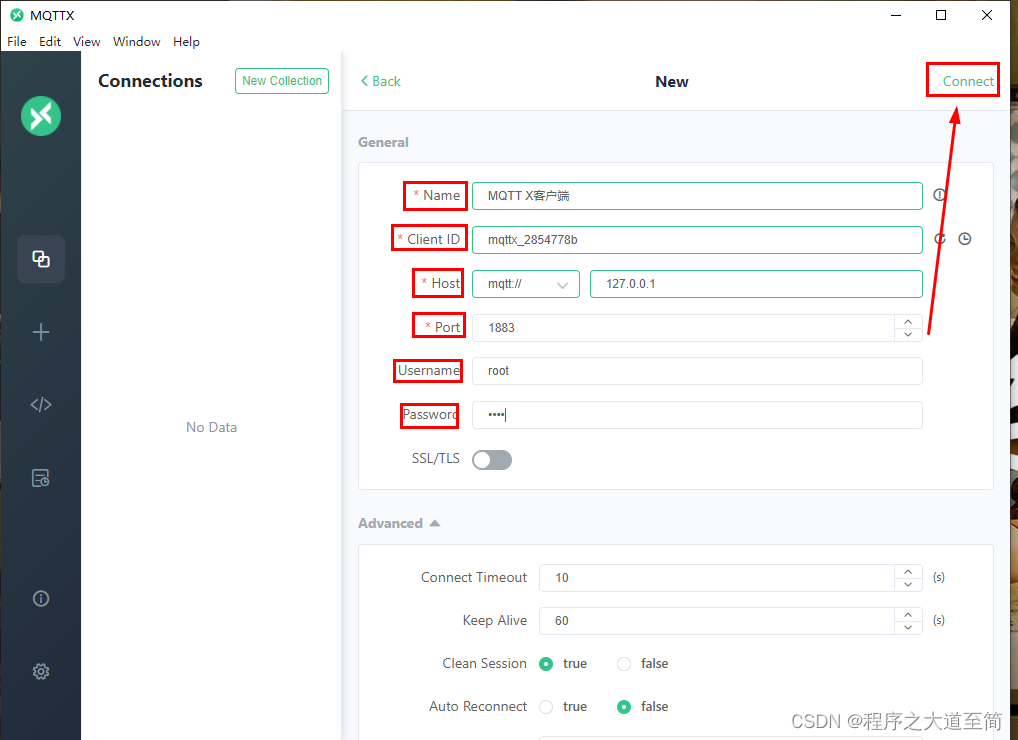Click the plus new connection sidebar icon
Viewport: 1018px width, 740px height.
point(41,332)
